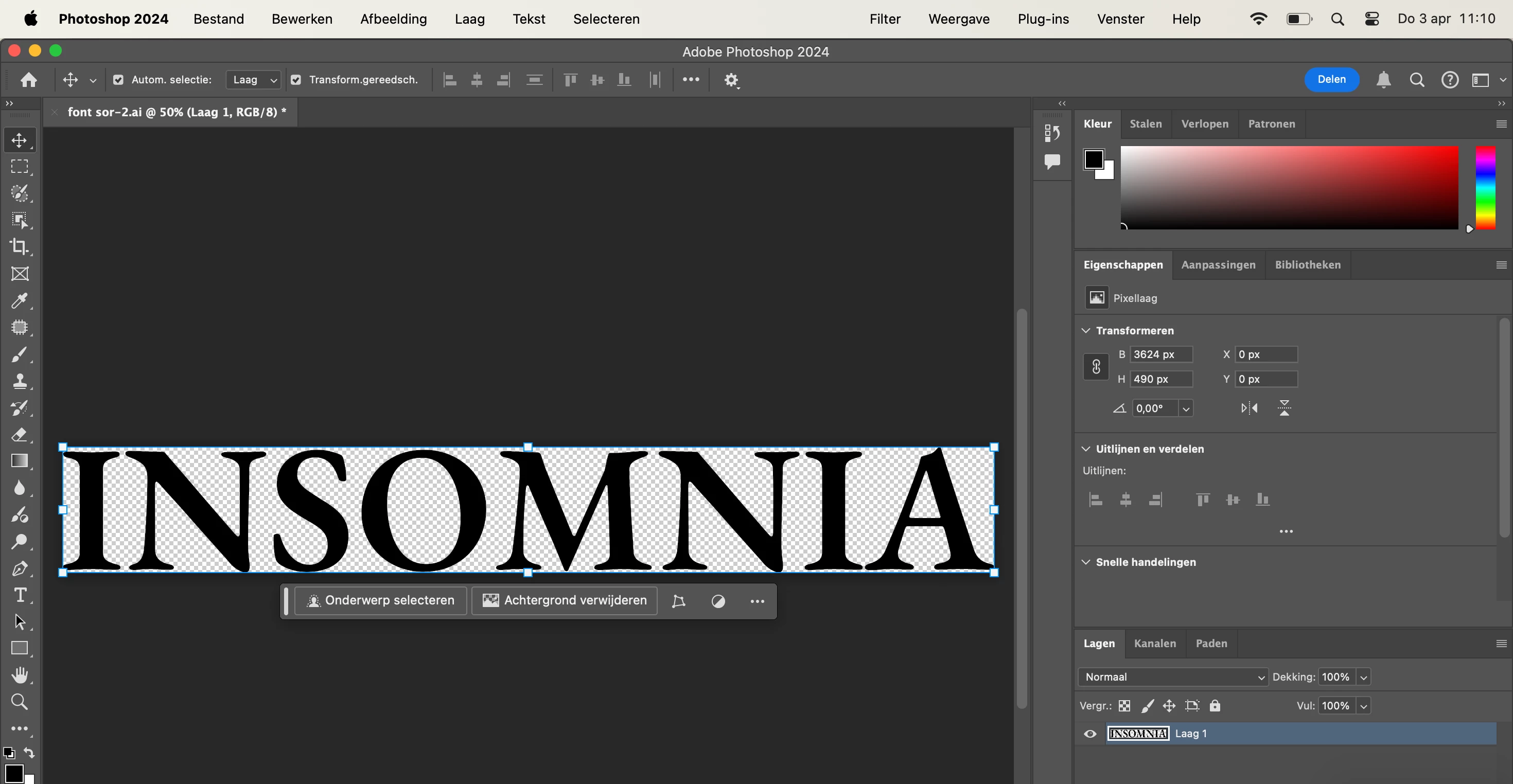Open the Normaal blend mode dropdown
The image size is (1513, 784).
[x=1173, y=677]
